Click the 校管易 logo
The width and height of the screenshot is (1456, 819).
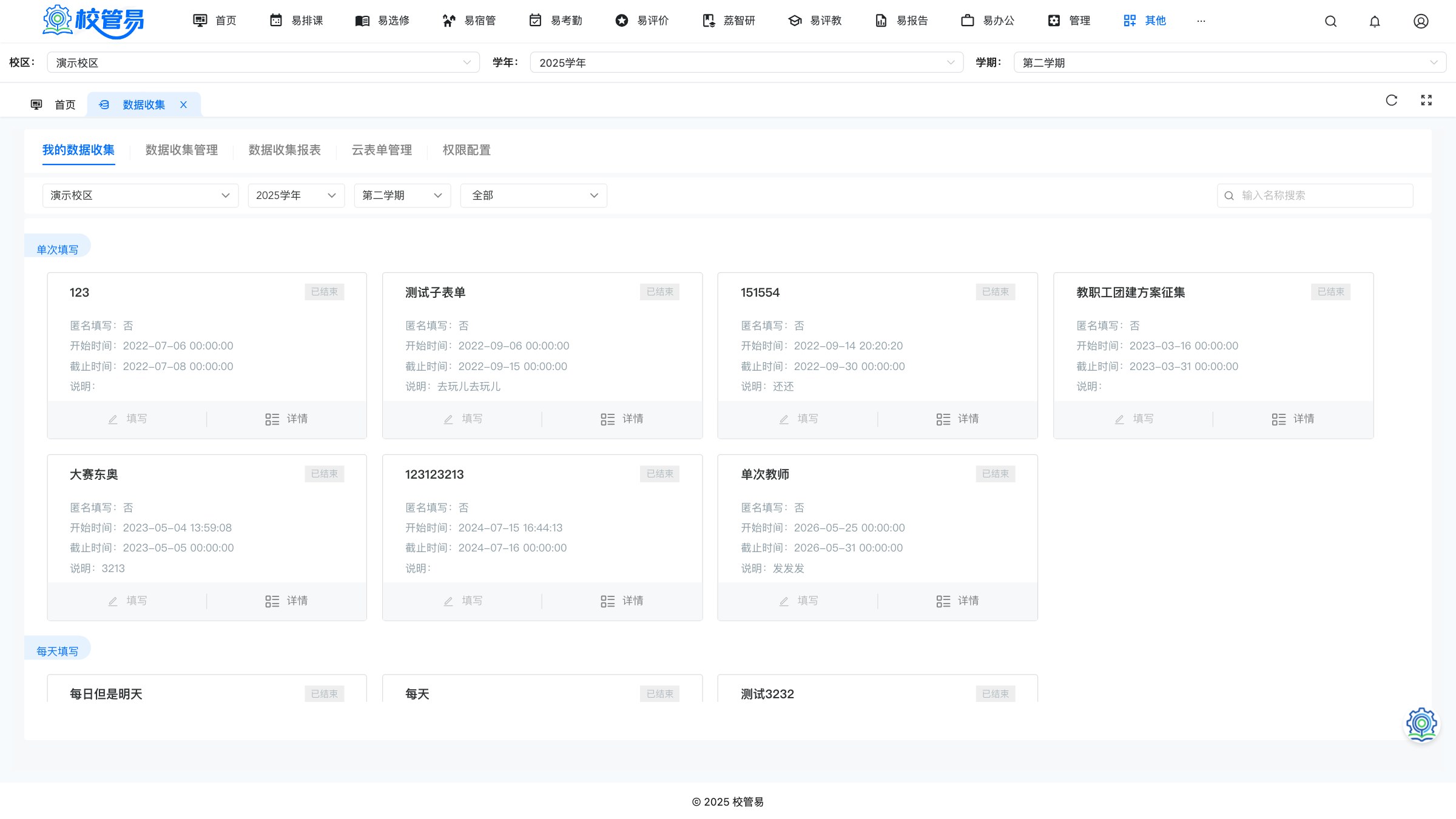pyautogui.click(x=93, y=21)
